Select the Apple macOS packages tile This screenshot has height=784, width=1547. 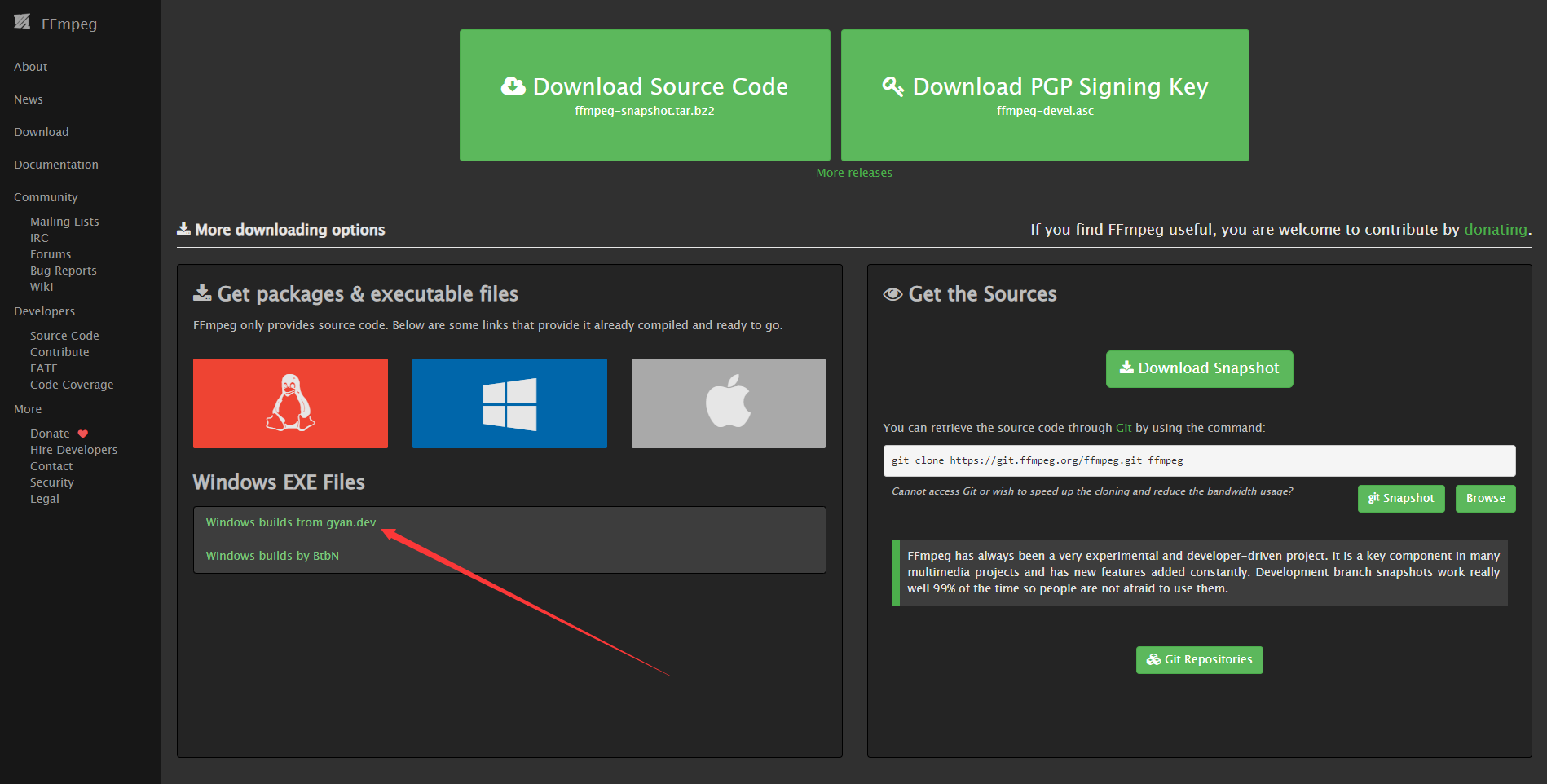(x=729, y=403)
